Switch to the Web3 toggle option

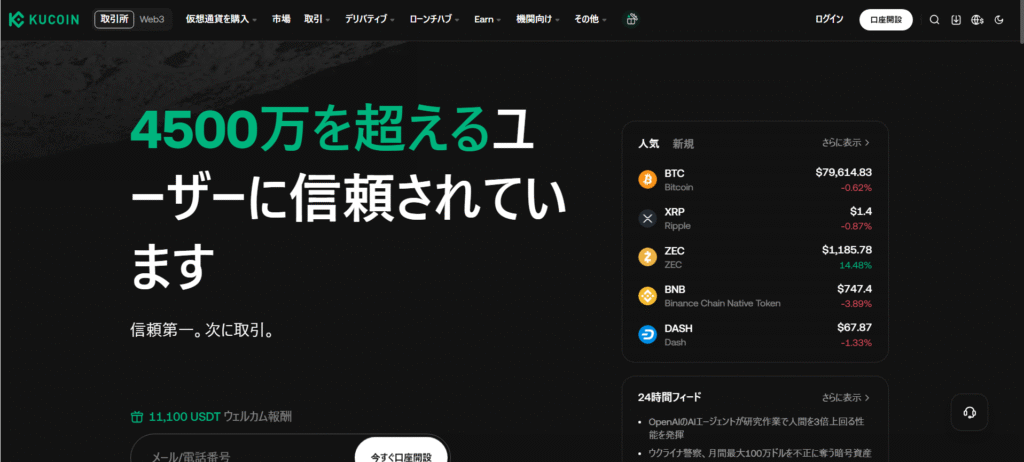click(x=152, y=20)
